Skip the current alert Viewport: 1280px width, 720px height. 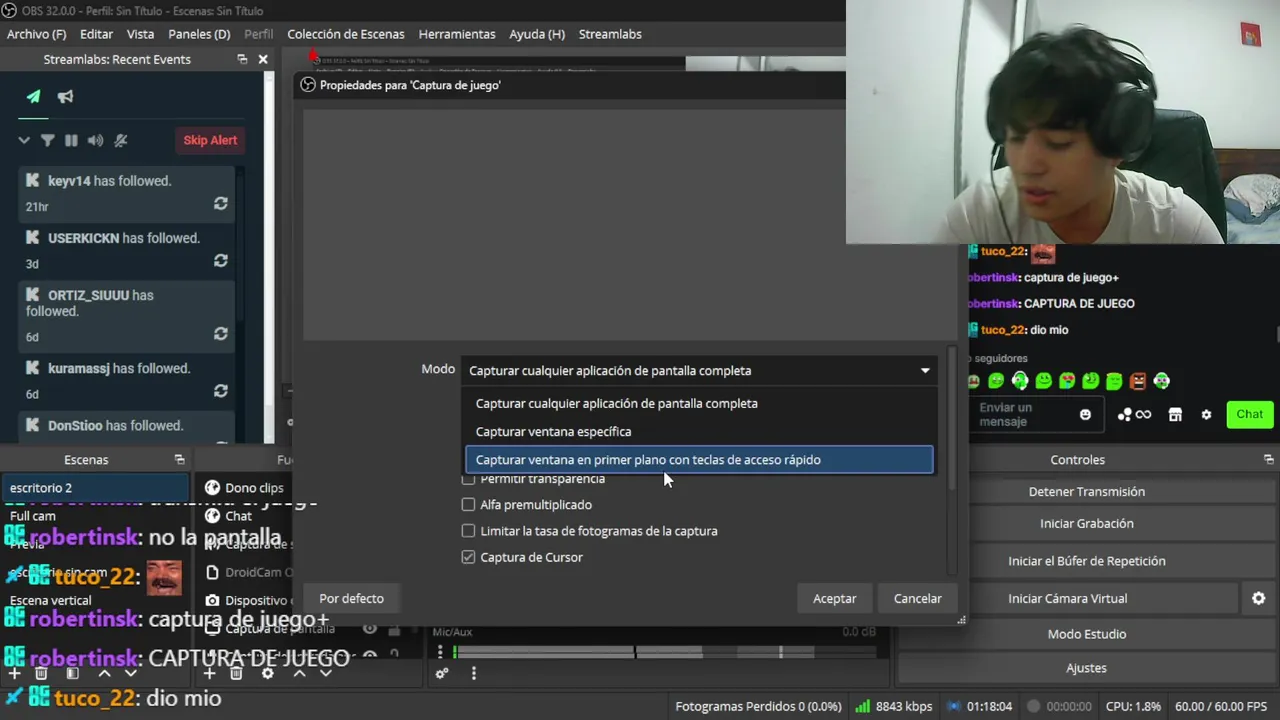click(210, 140)
